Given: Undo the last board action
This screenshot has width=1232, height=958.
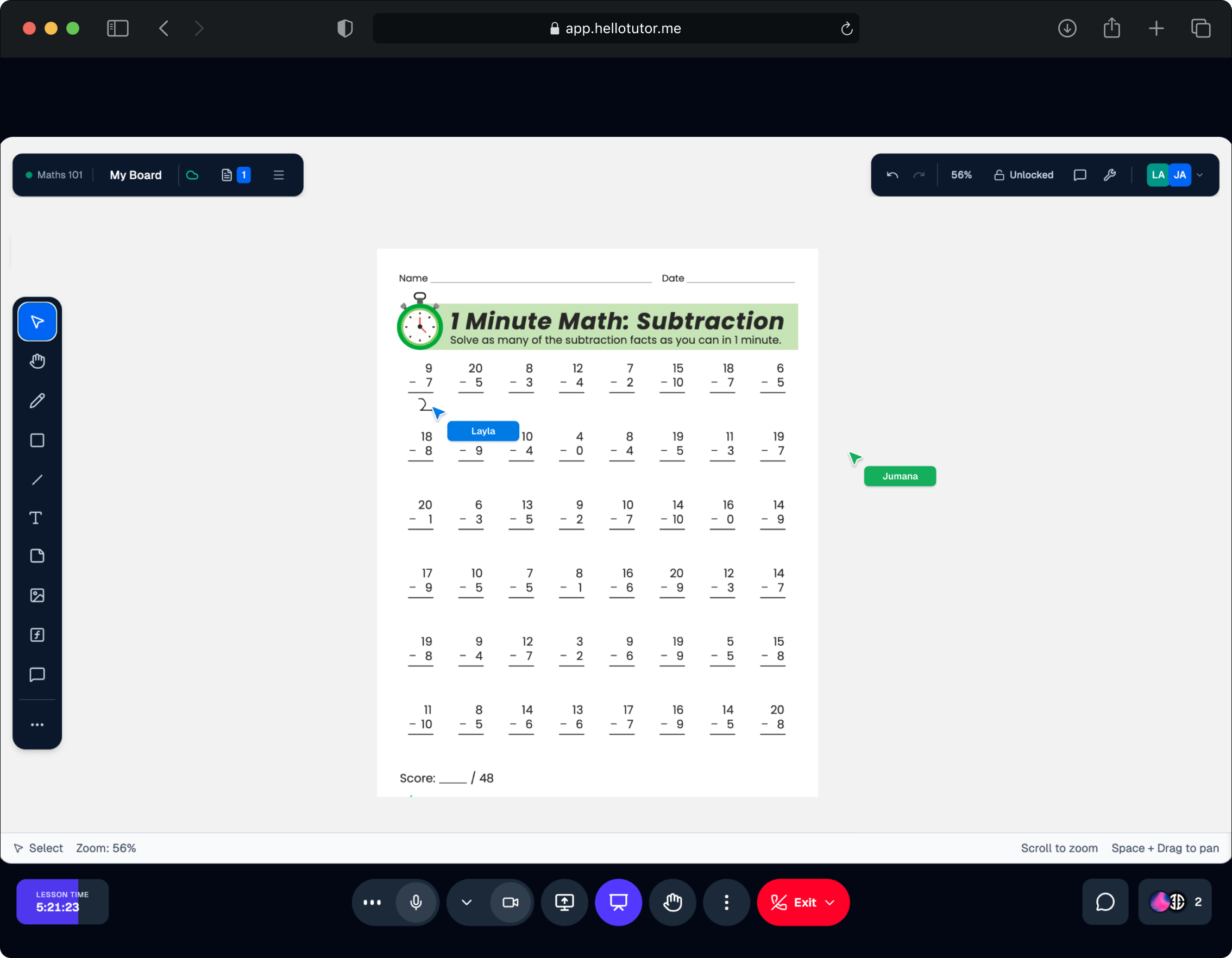Looking at the screenshot, I should (x=892, y=175).
